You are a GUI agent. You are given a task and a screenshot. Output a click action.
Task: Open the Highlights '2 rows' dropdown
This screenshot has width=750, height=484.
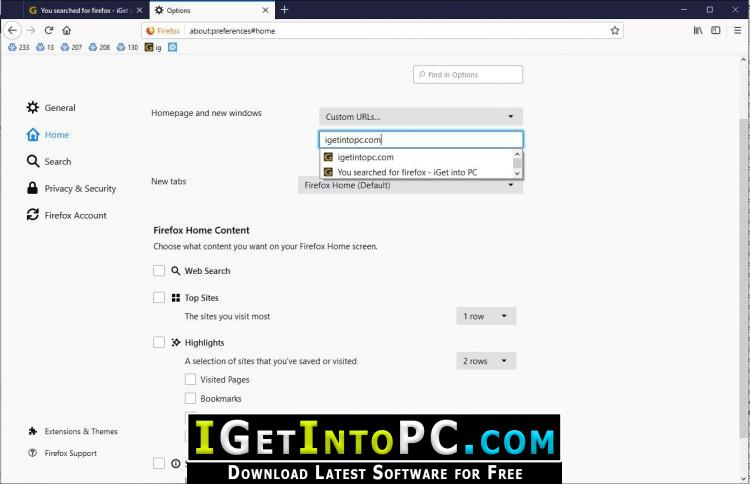[x=486, y=361]
